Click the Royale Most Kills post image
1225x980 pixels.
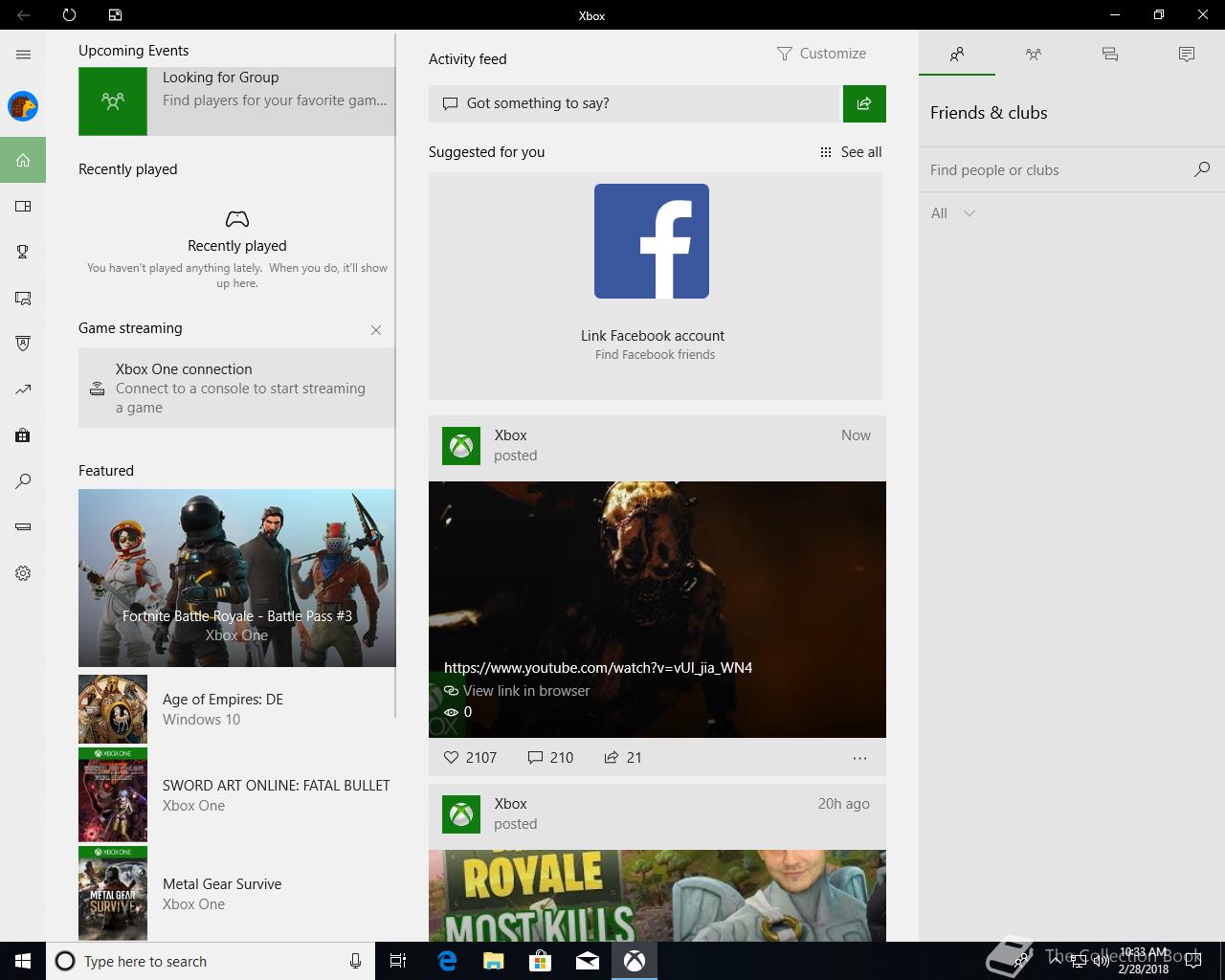pyautogui.click(x=657, y=896)
